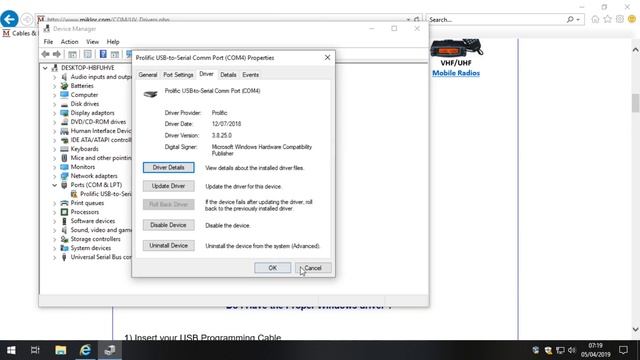
Task: Switch to the Events tab
Action: tap(251, 75)
